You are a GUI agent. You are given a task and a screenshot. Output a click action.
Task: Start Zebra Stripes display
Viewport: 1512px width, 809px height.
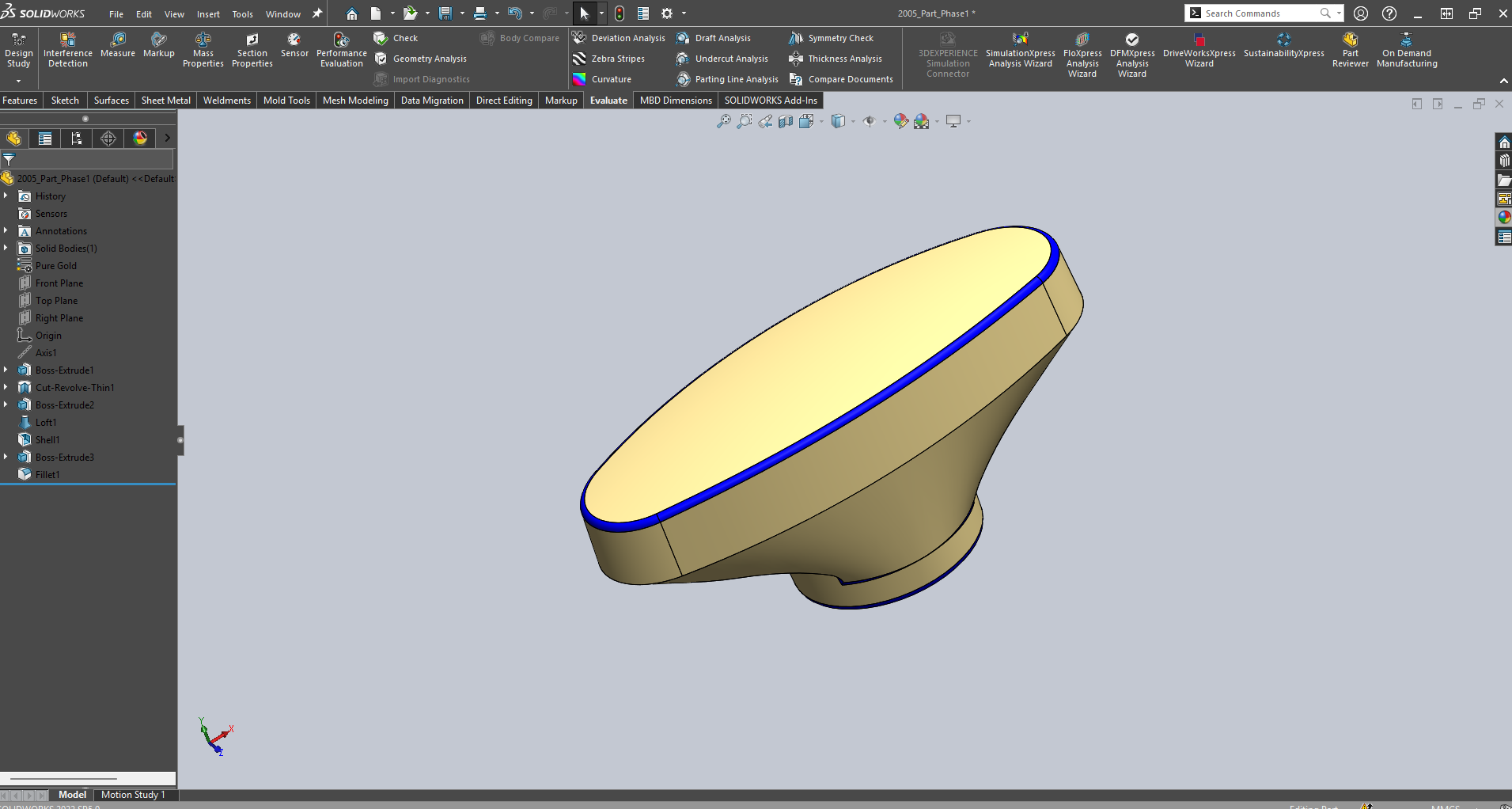click(x=608, y=59)
